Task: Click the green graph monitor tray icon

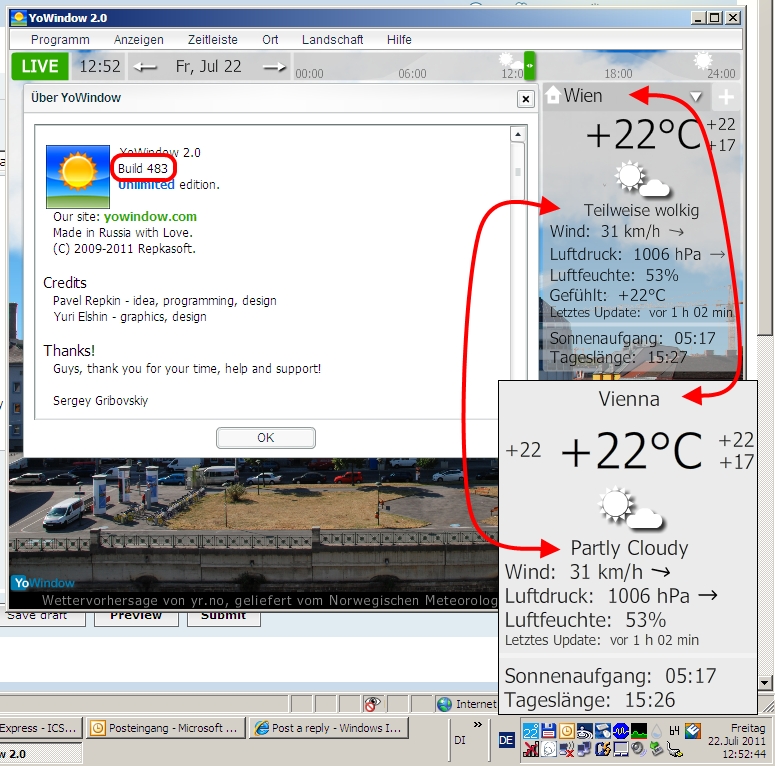Action: pyautogui.click(x=639, y=731)
